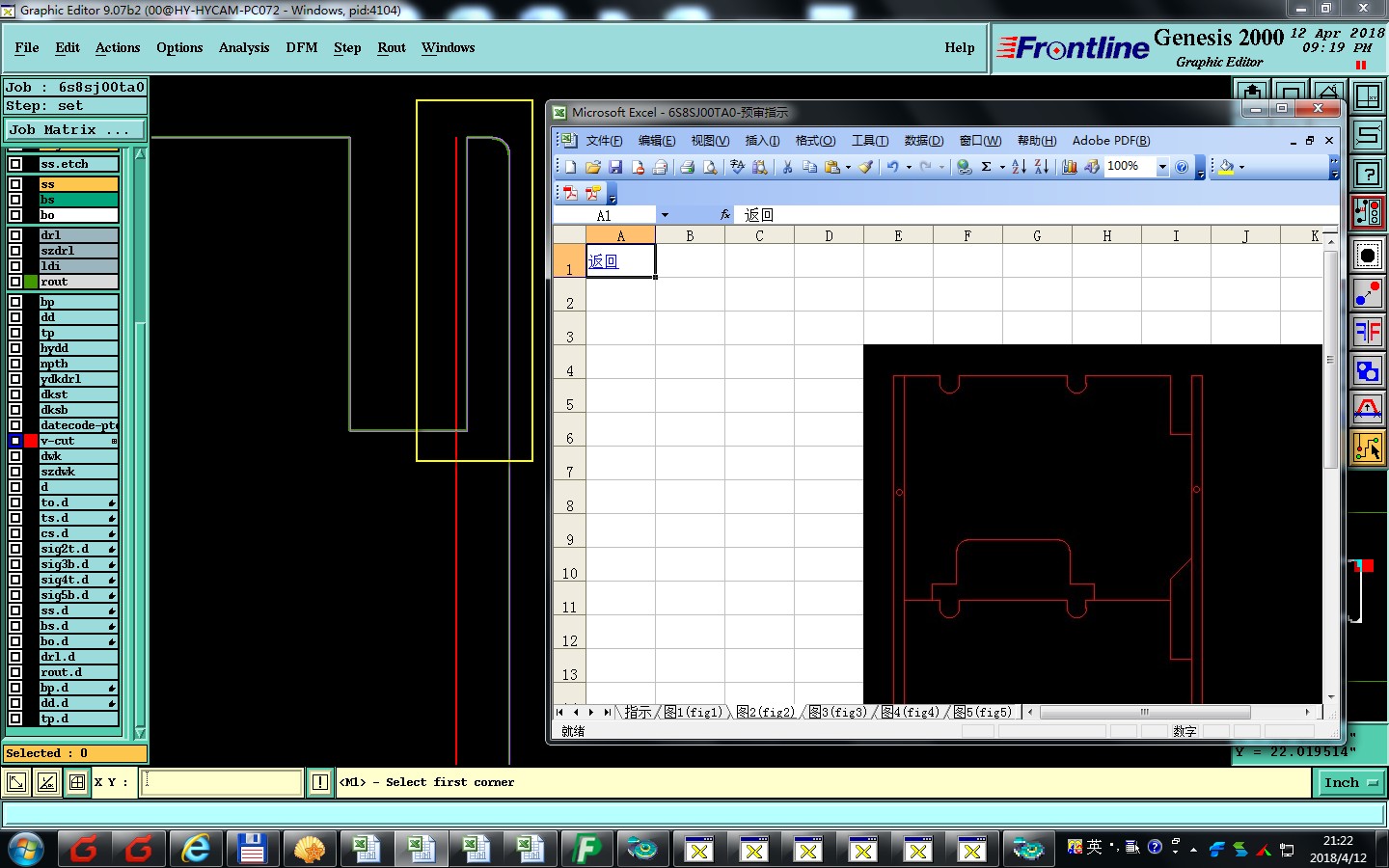The image size is (1389, 868).
Task: Click Excel Print Preview icon
Action: (710, 167)
